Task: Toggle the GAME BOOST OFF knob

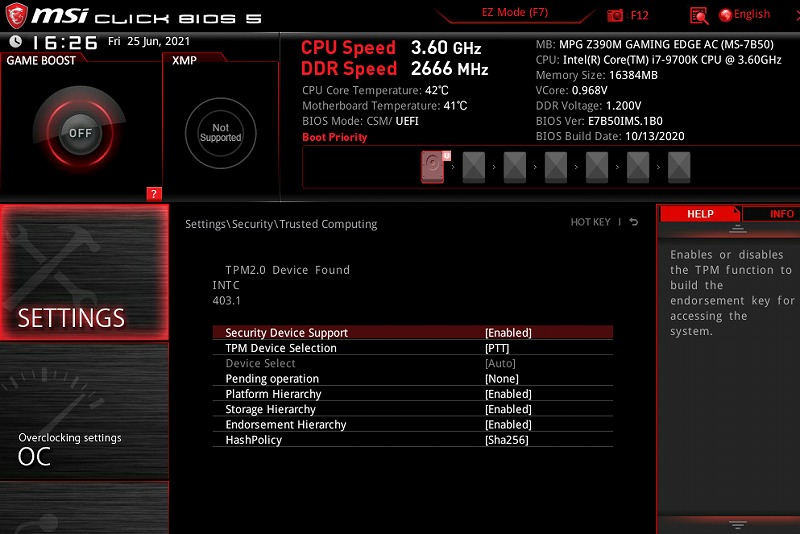Action: pyautogui.click(x=80, y=133)
